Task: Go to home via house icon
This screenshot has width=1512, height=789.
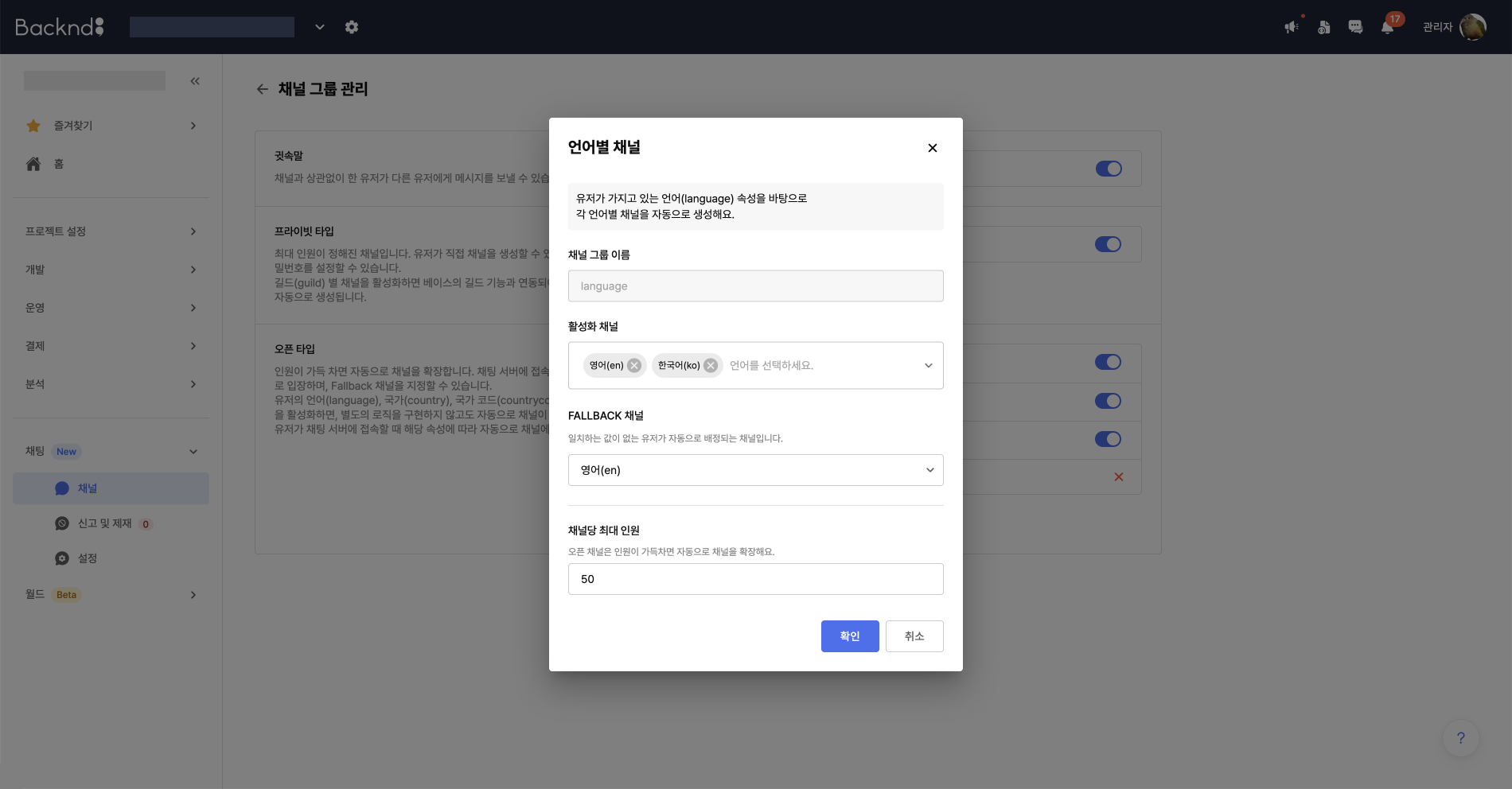Action: pos(33,164)
